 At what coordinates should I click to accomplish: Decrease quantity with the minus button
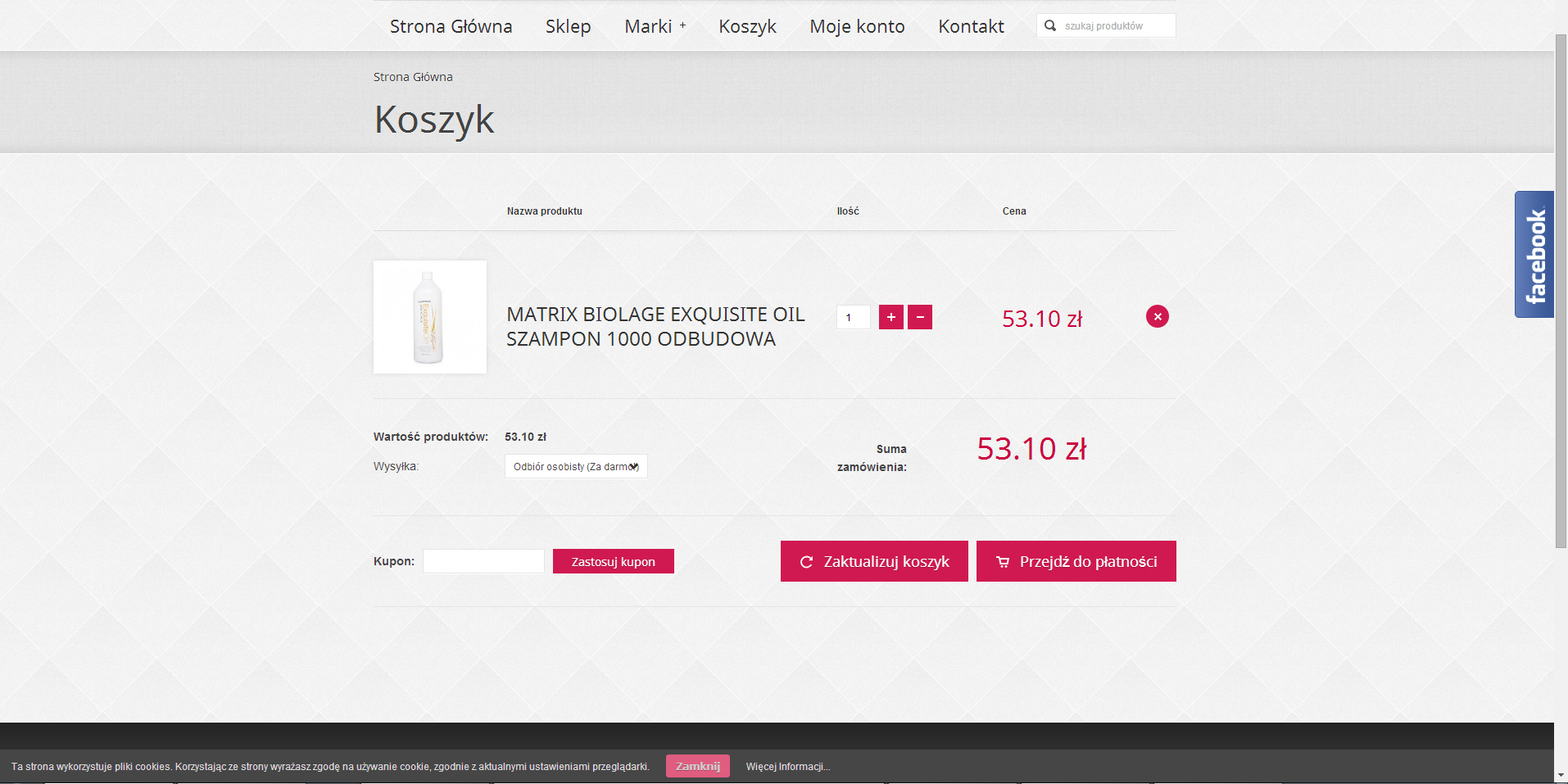920,317
